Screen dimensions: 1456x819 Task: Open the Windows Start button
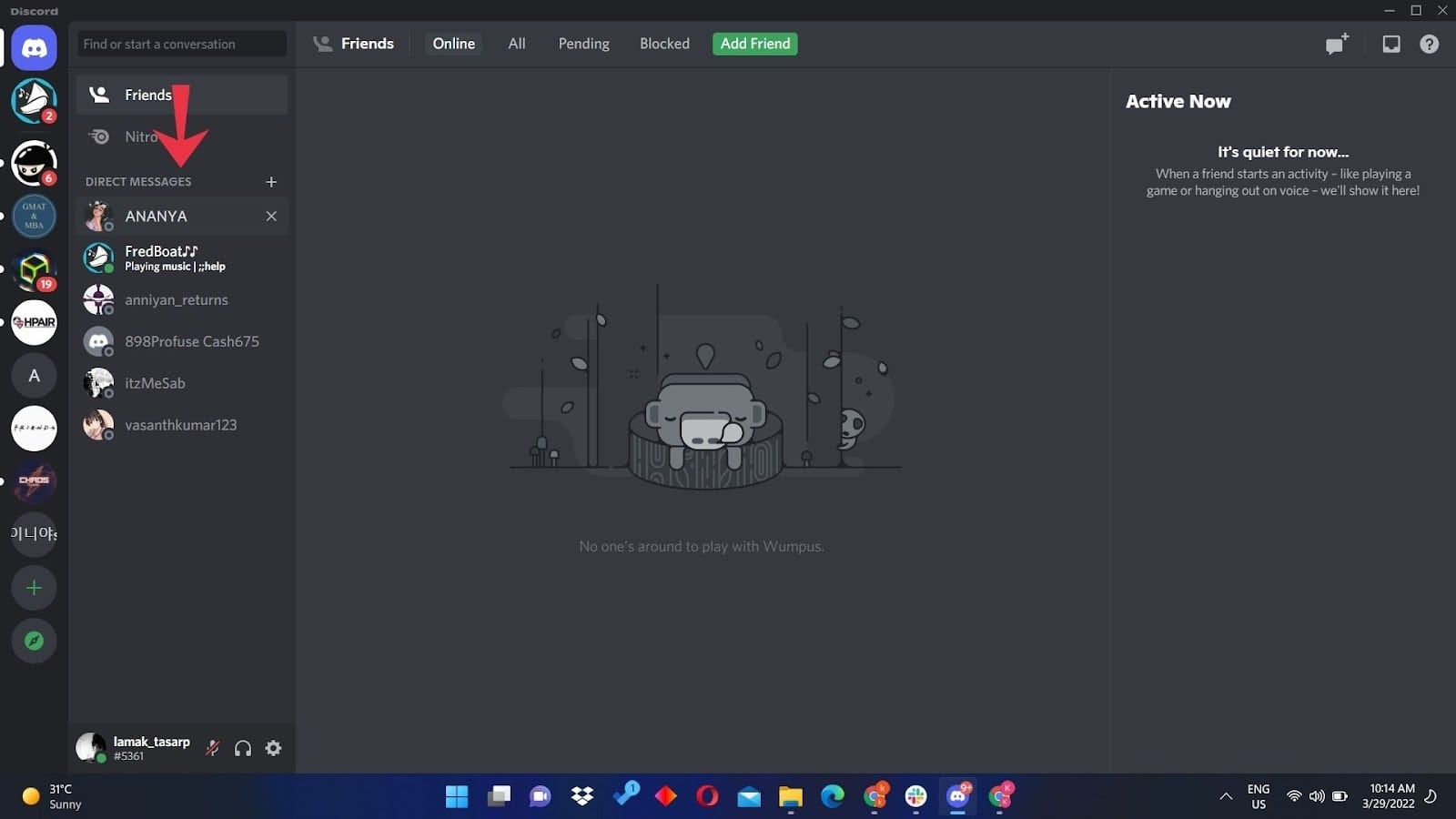click(x=457, y=796)
